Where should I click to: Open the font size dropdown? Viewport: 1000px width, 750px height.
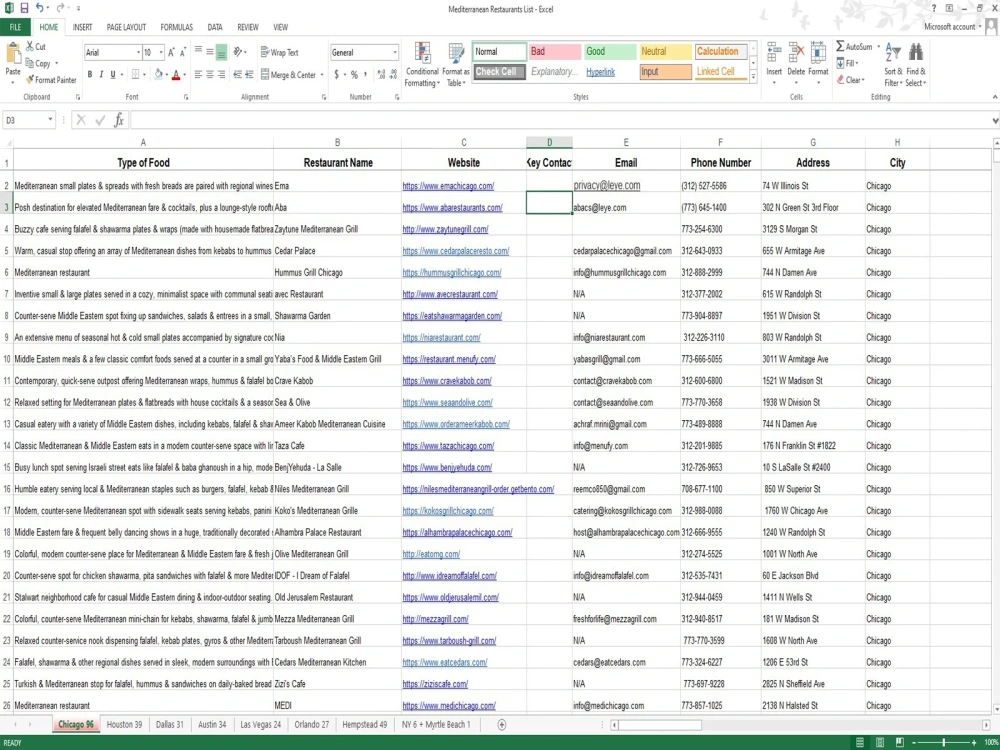point(161,52)
